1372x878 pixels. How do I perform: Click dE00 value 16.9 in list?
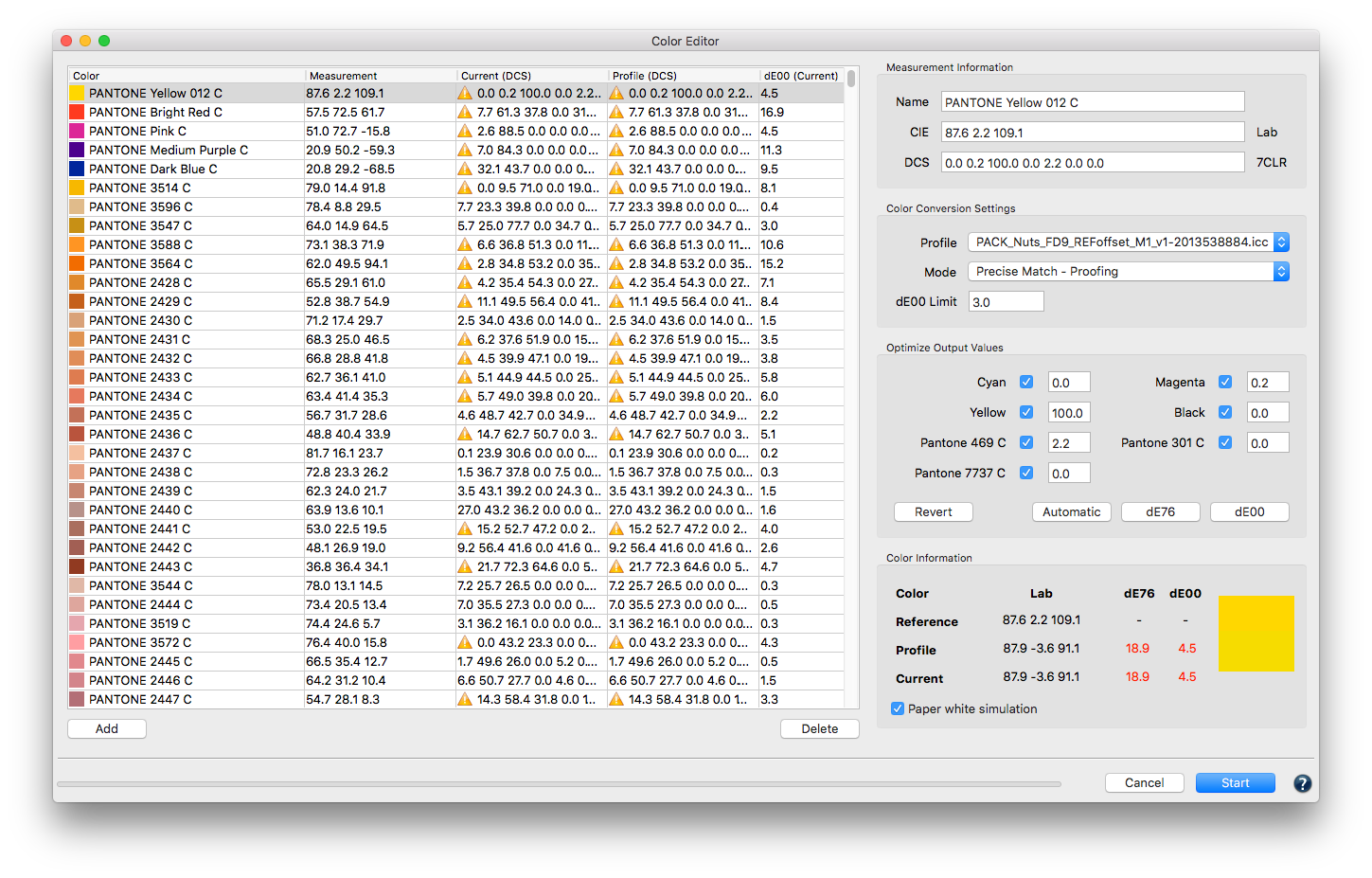[x=772, y=112]
